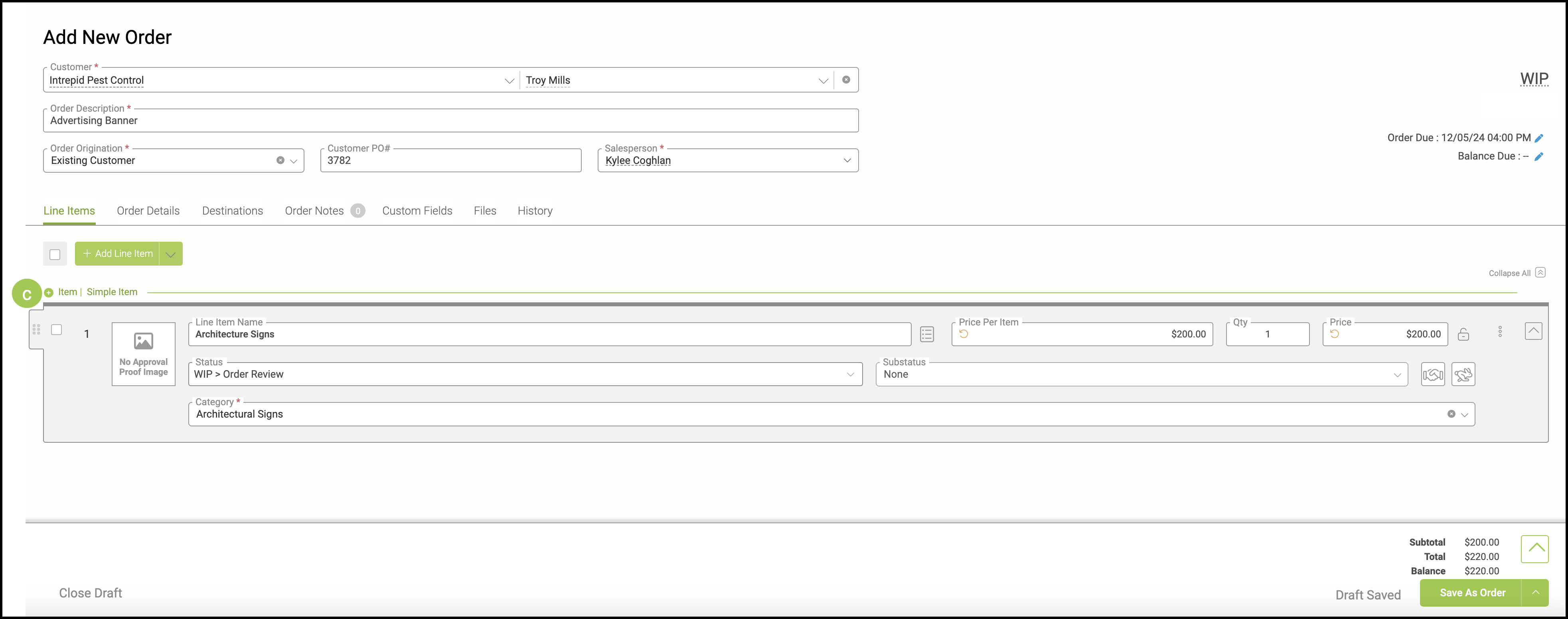Open the Destinations tab
The width and height of the screenshot is (1568, 619).
233,211
